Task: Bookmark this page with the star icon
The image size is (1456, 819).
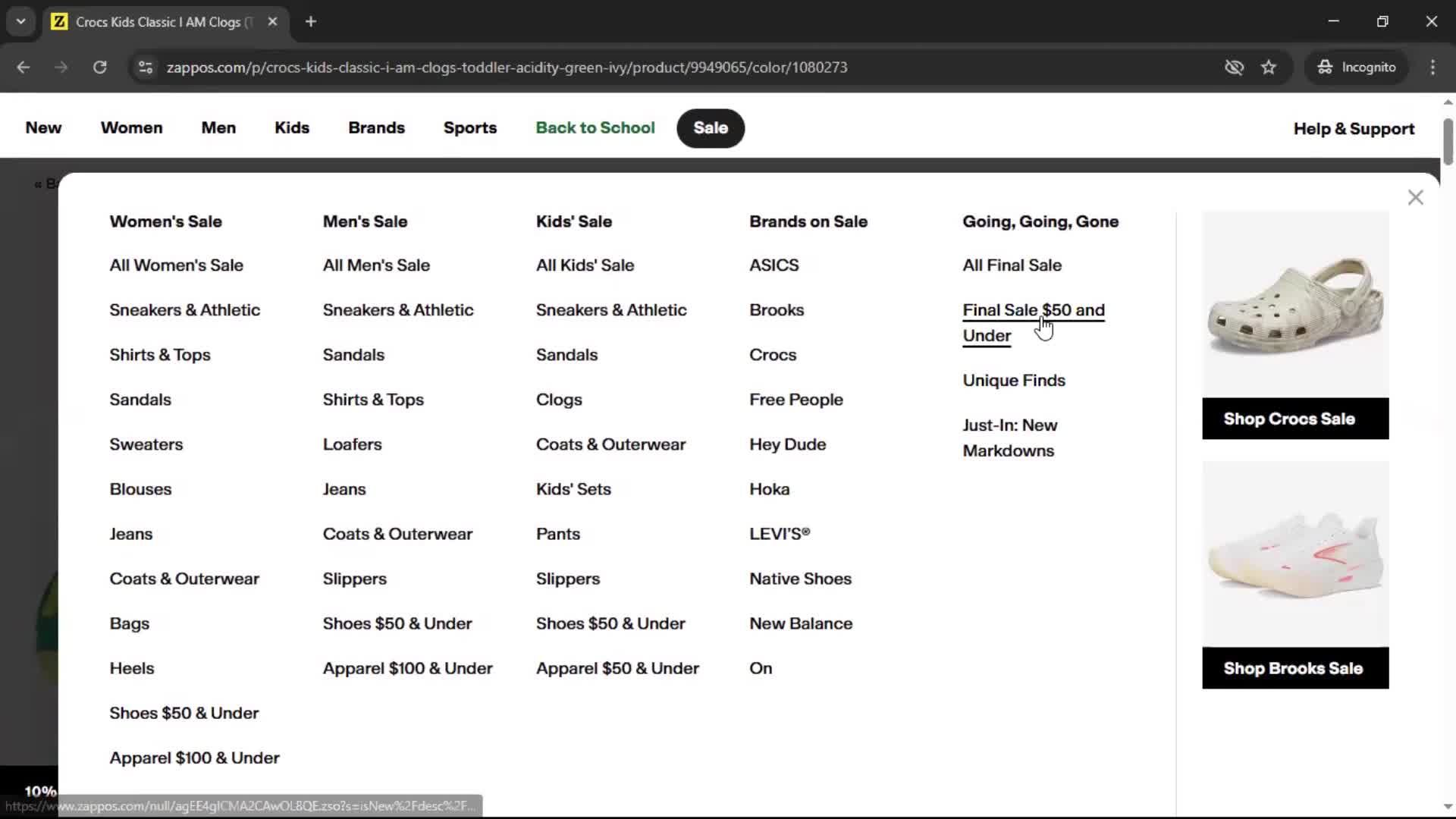Action: pos(1269,67)
